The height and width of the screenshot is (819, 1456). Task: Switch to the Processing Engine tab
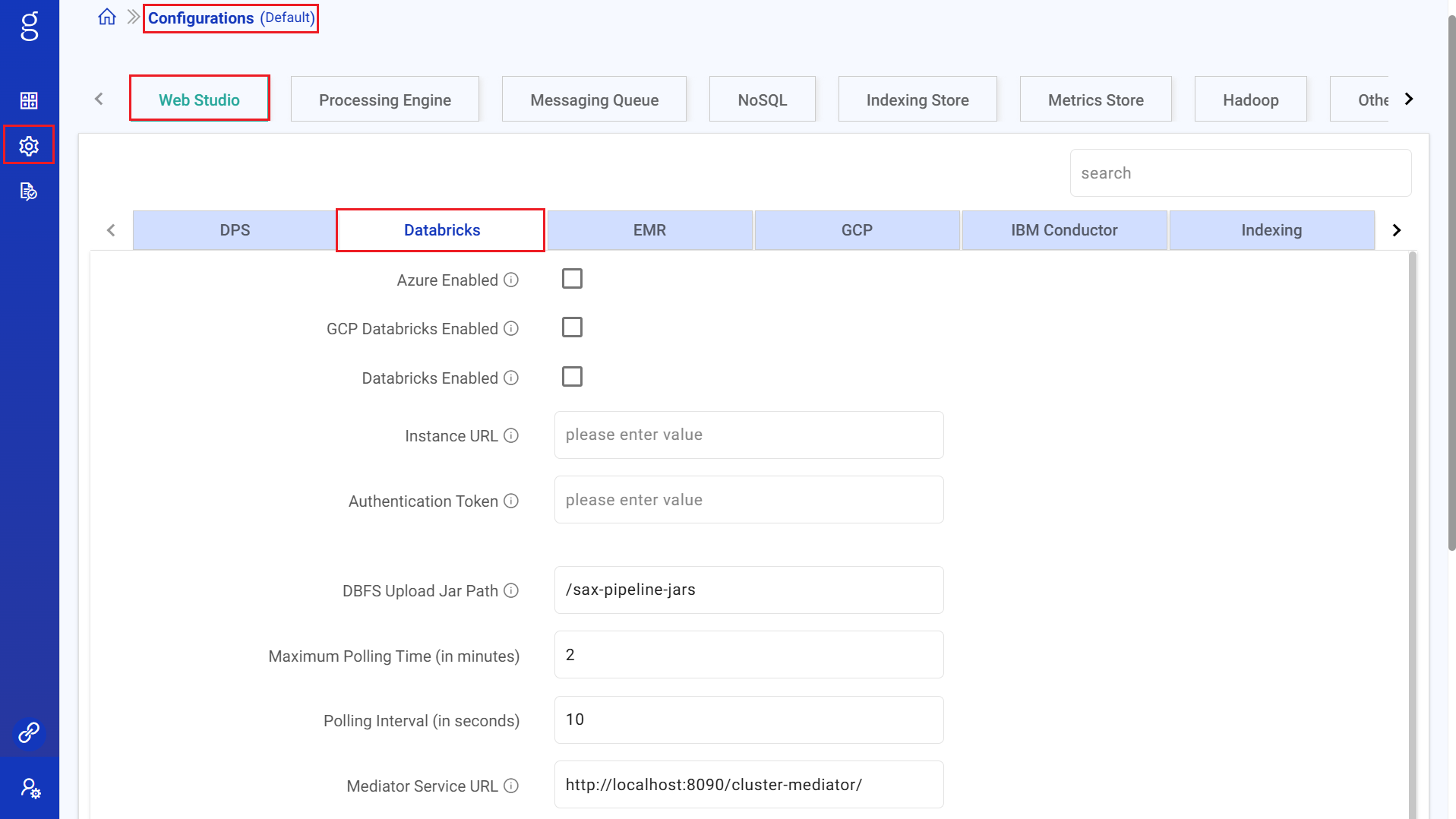(x=384, y=100)
